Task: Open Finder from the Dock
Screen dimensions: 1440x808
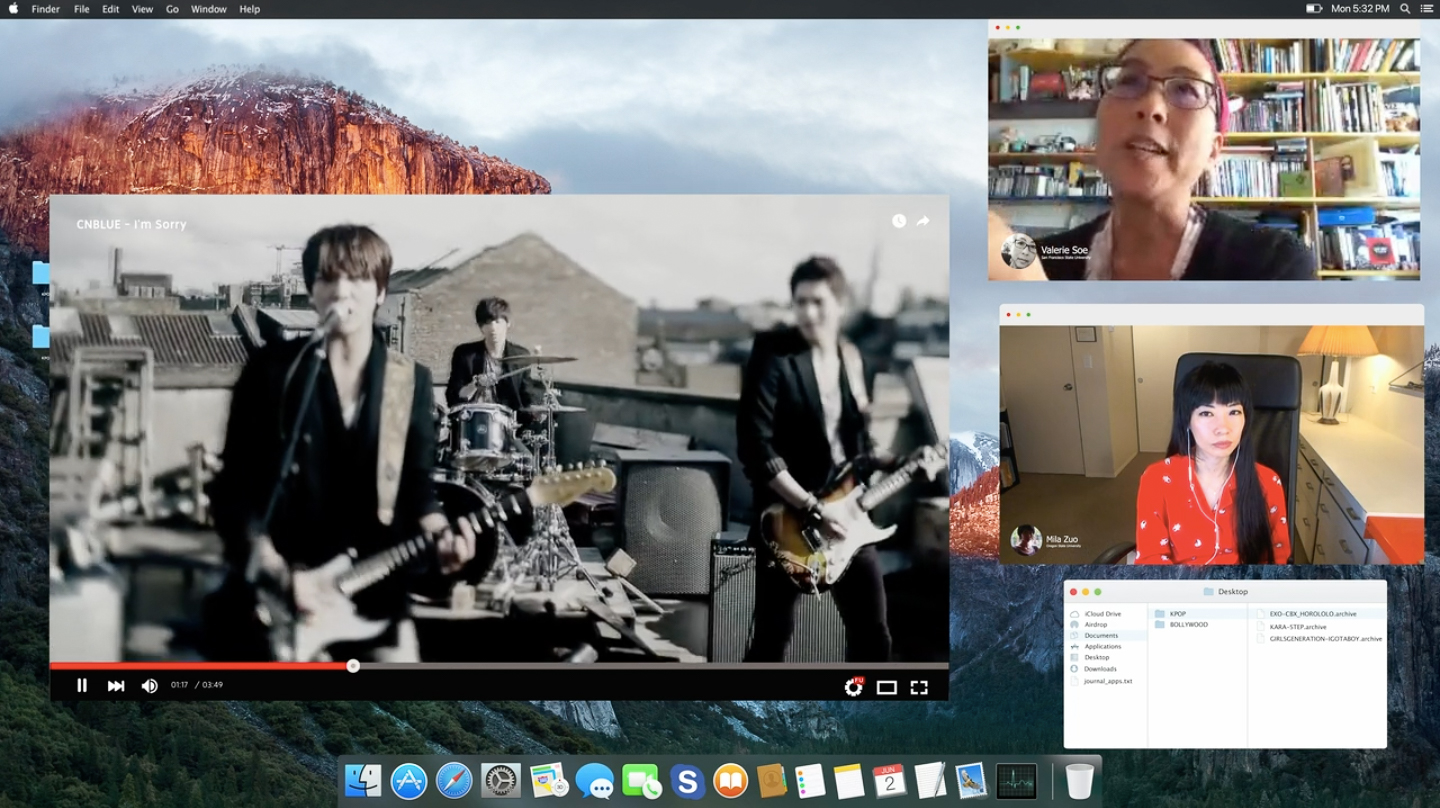Action: point(363,780)
